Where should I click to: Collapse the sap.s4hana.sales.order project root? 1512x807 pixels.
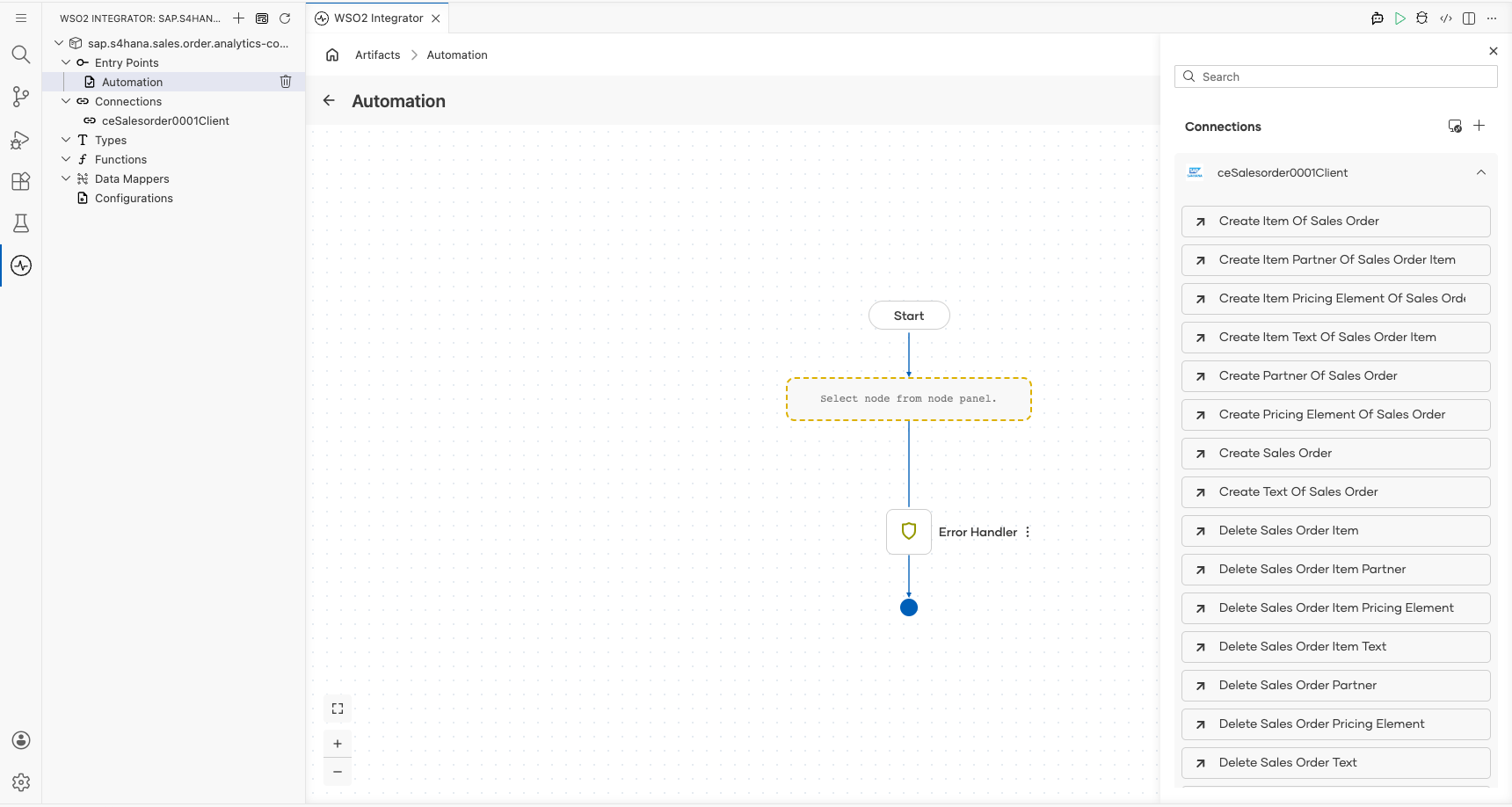tap(59, 43)
